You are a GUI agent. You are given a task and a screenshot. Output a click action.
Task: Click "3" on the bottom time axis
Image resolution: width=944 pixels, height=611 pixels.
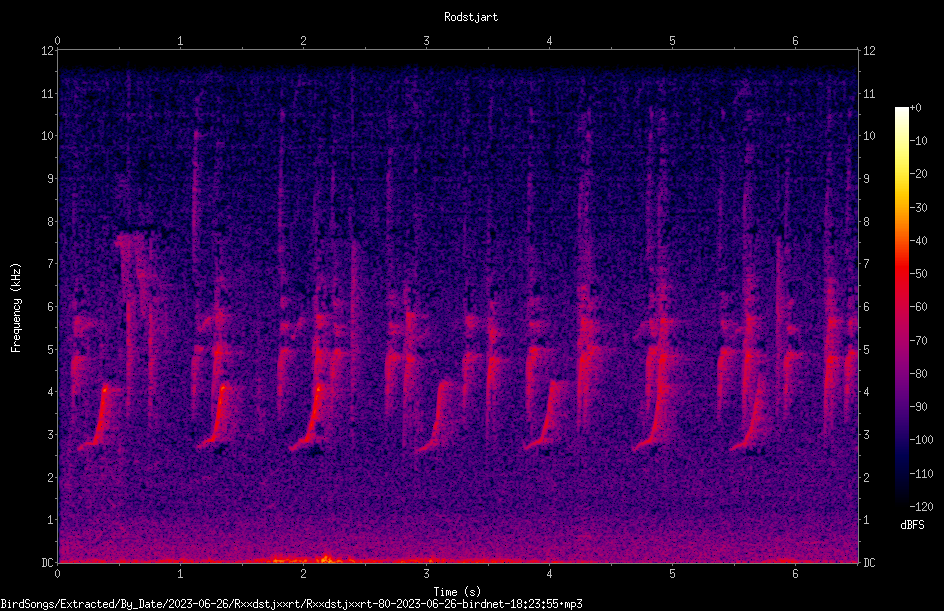coord(426,574)
